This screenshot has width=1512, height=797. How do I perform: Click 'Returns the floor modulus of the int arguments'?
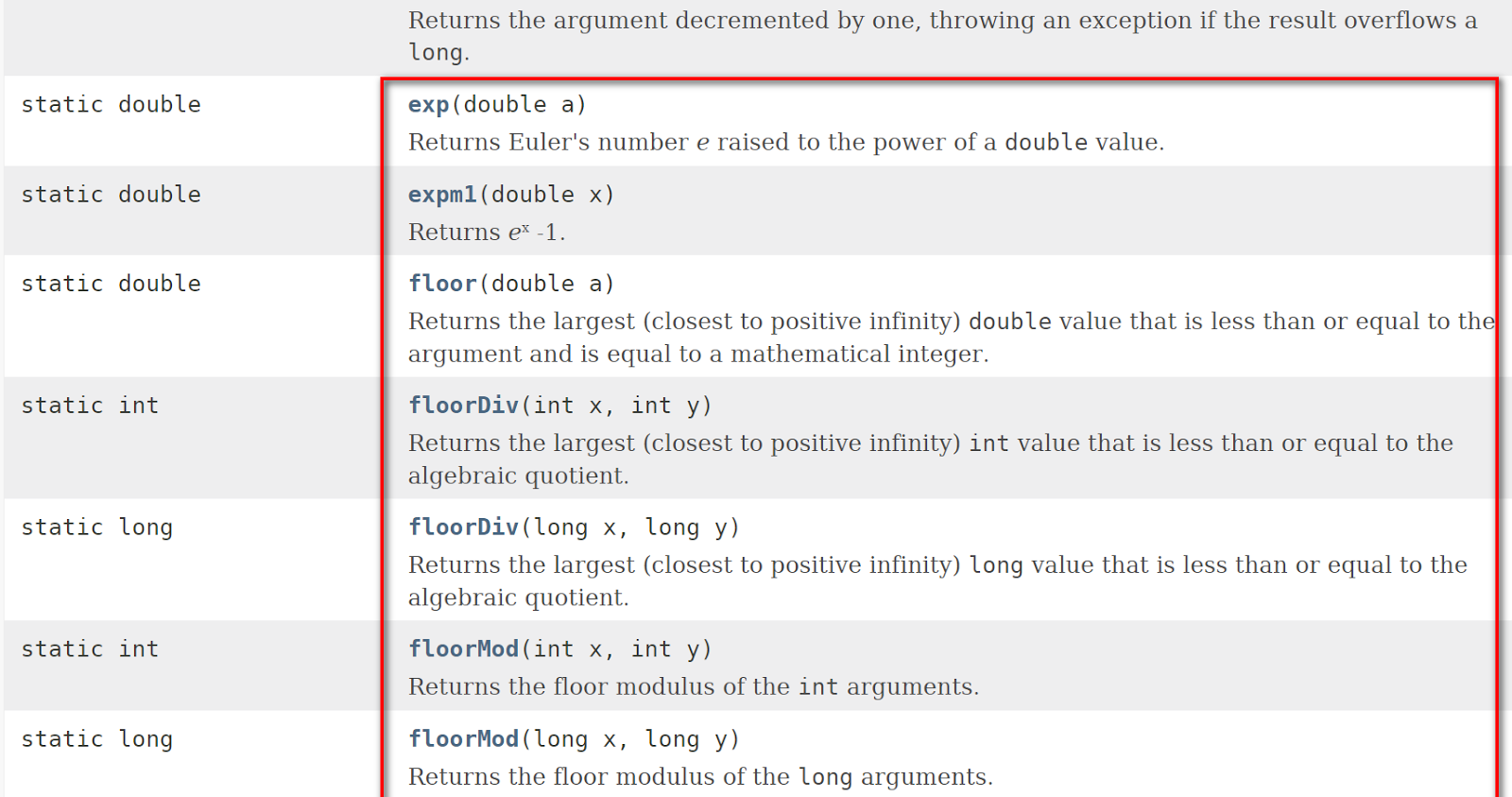pos(694,686)
